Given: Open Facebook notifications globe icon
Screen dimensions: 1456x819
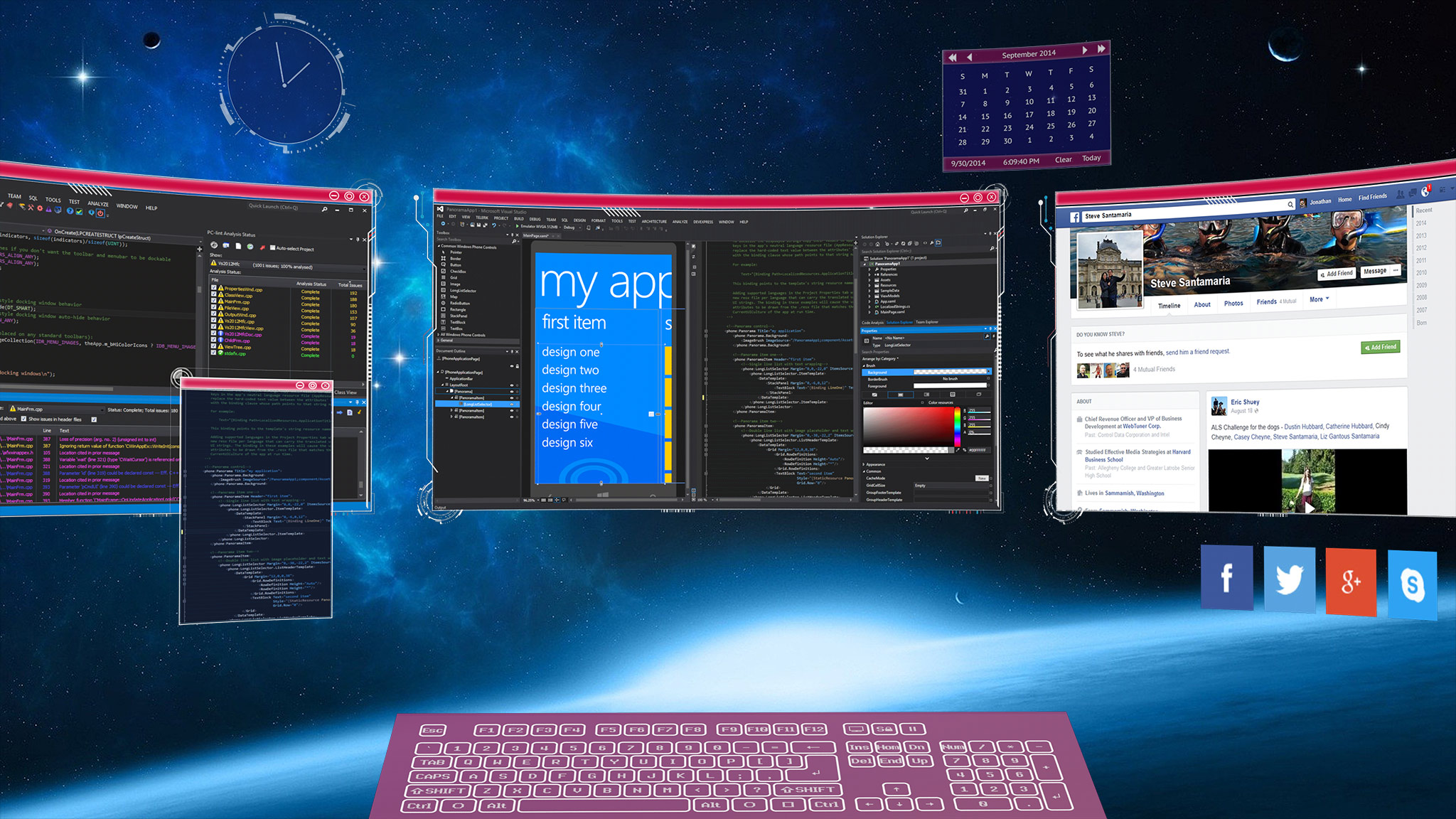Looking at the screenshot, I should [1425, 191].
